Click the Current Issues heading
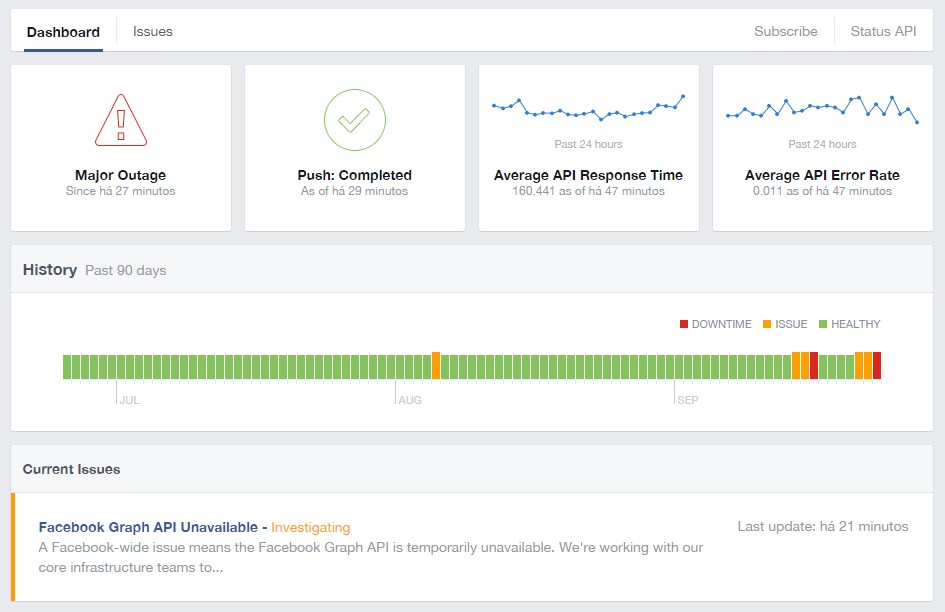 [x=71, y=469]
